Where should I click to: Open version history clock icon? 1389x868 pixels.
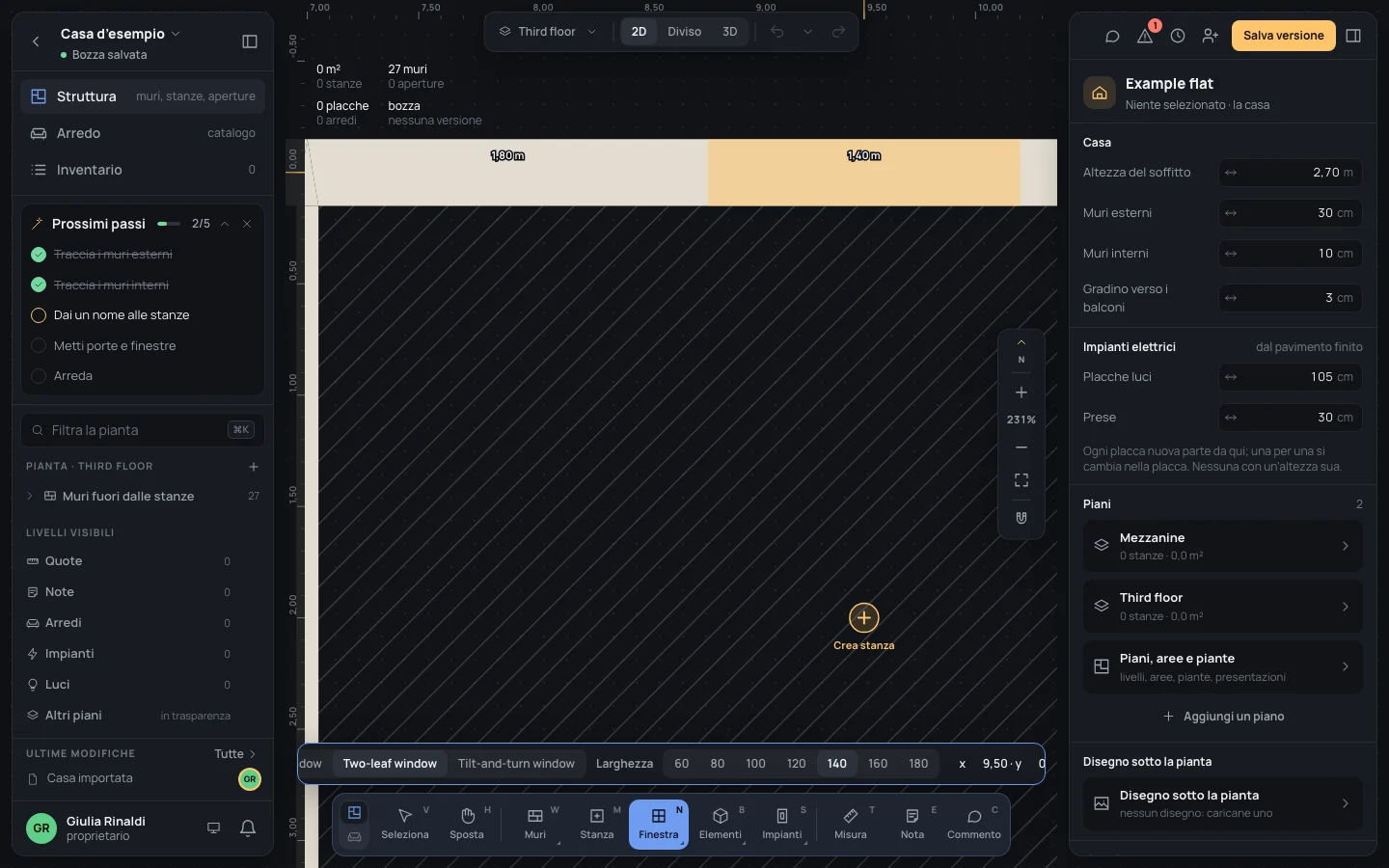tap(1178, 36)
